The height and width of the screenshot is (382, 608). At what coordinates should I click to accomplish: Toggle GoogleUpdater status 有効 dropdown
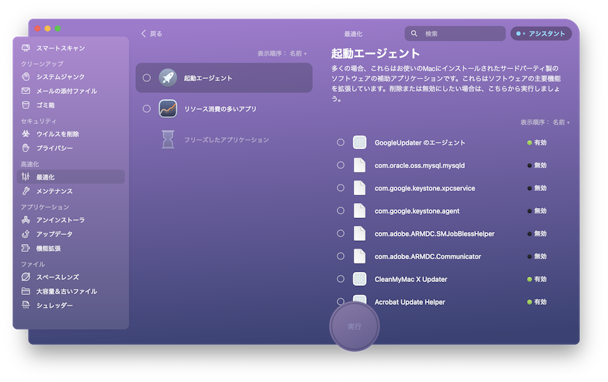coord(537,142)
